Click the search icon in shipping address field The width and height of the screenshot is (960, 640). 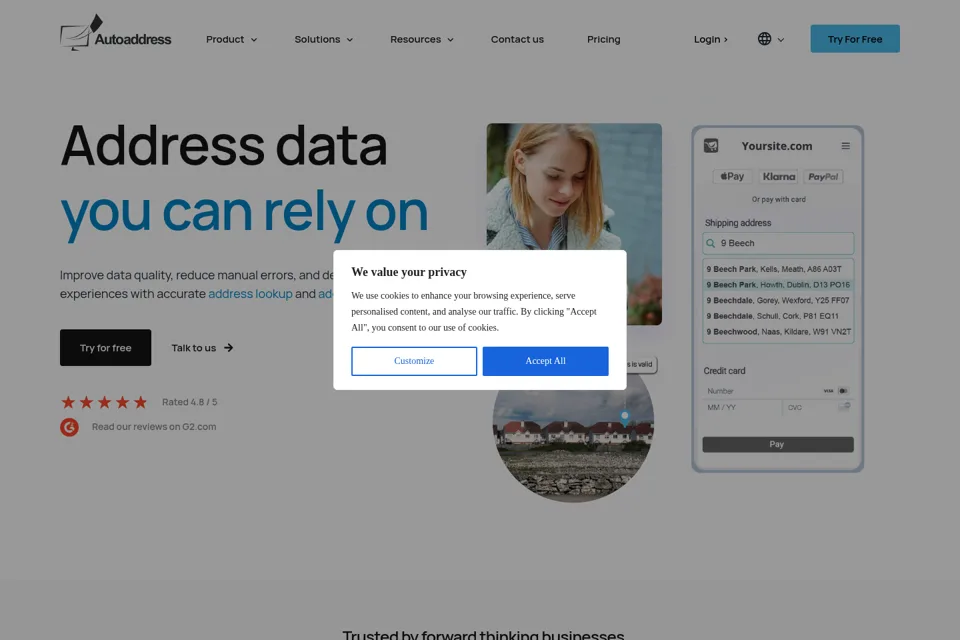[710, 243]
